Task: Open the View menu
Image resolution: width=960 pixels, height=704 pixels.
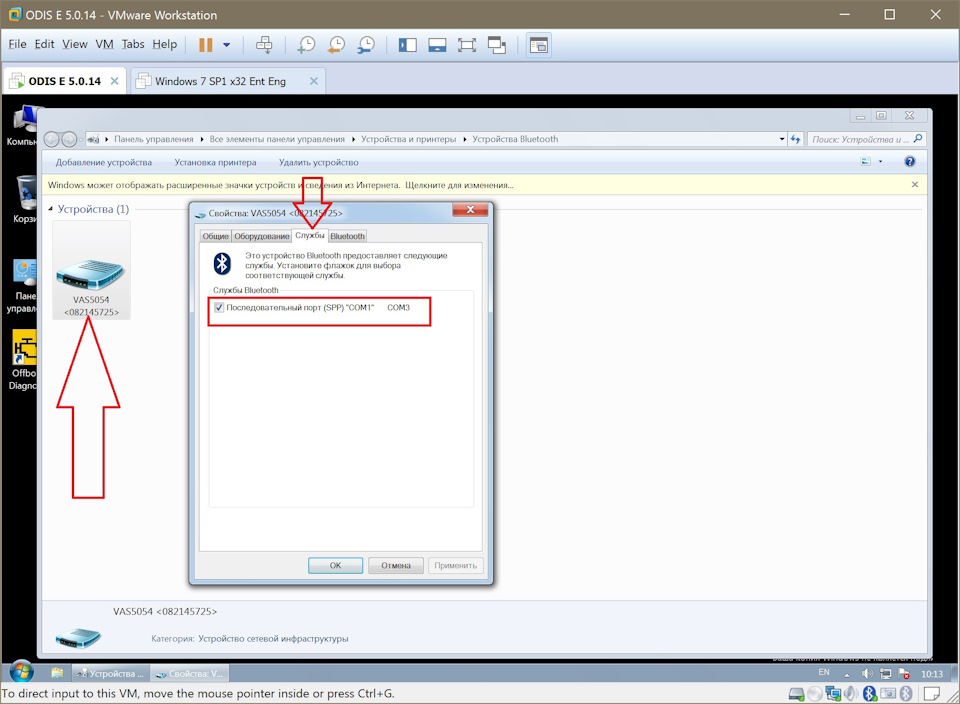Action: click(75, 44)
